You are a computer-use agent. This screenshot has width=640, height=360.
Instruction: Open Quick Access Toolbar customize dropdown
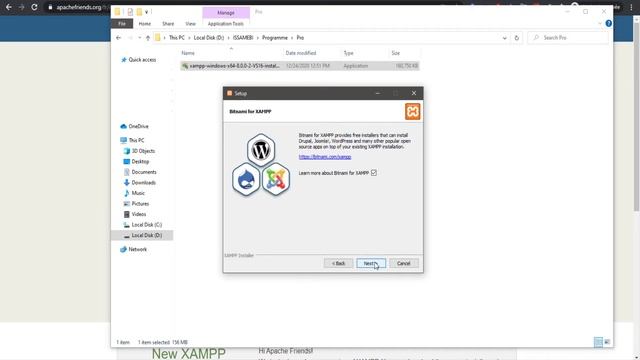[147, 12]
